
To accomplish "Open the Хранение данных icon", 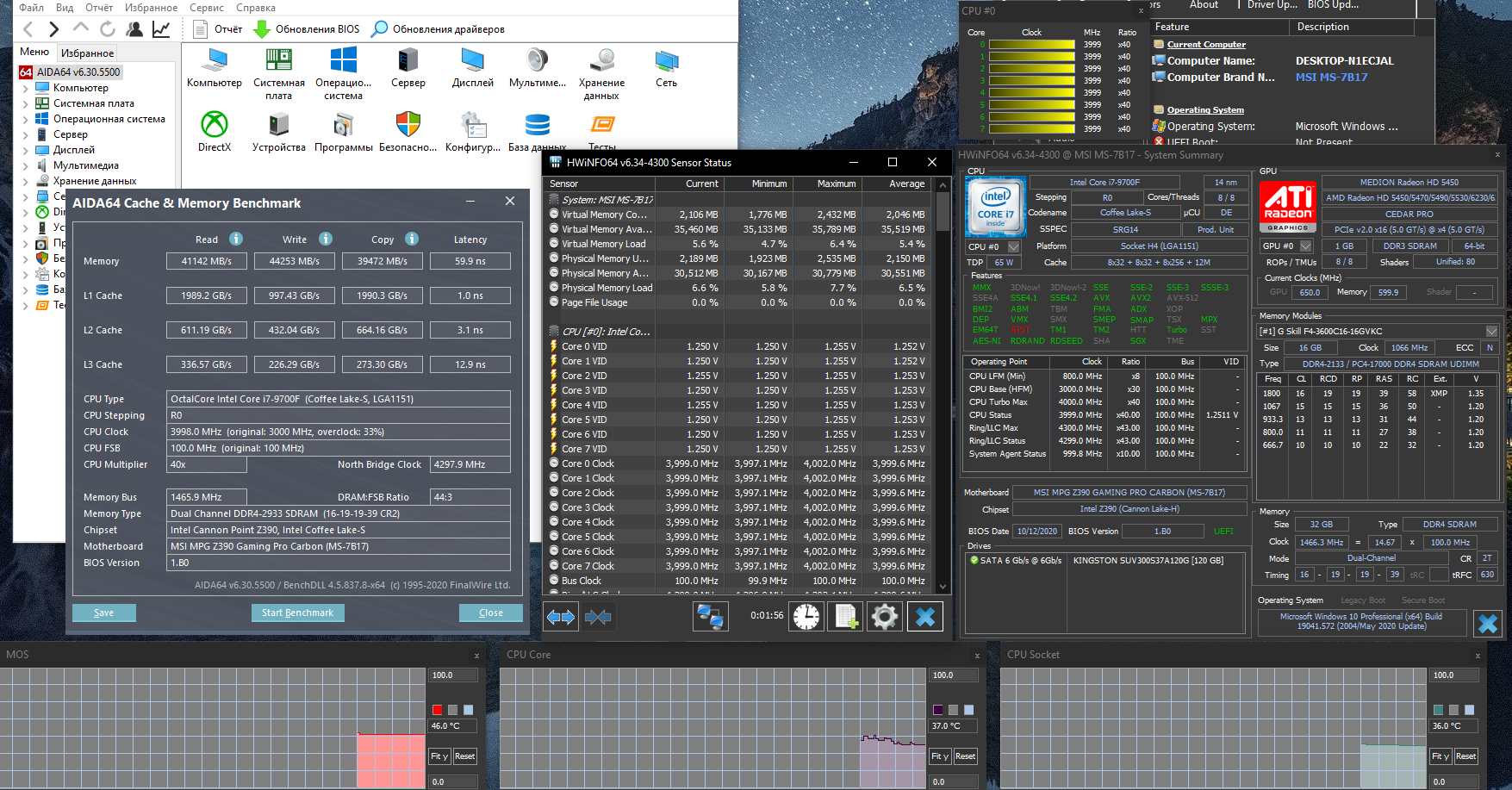I will (x=601, y=60).
